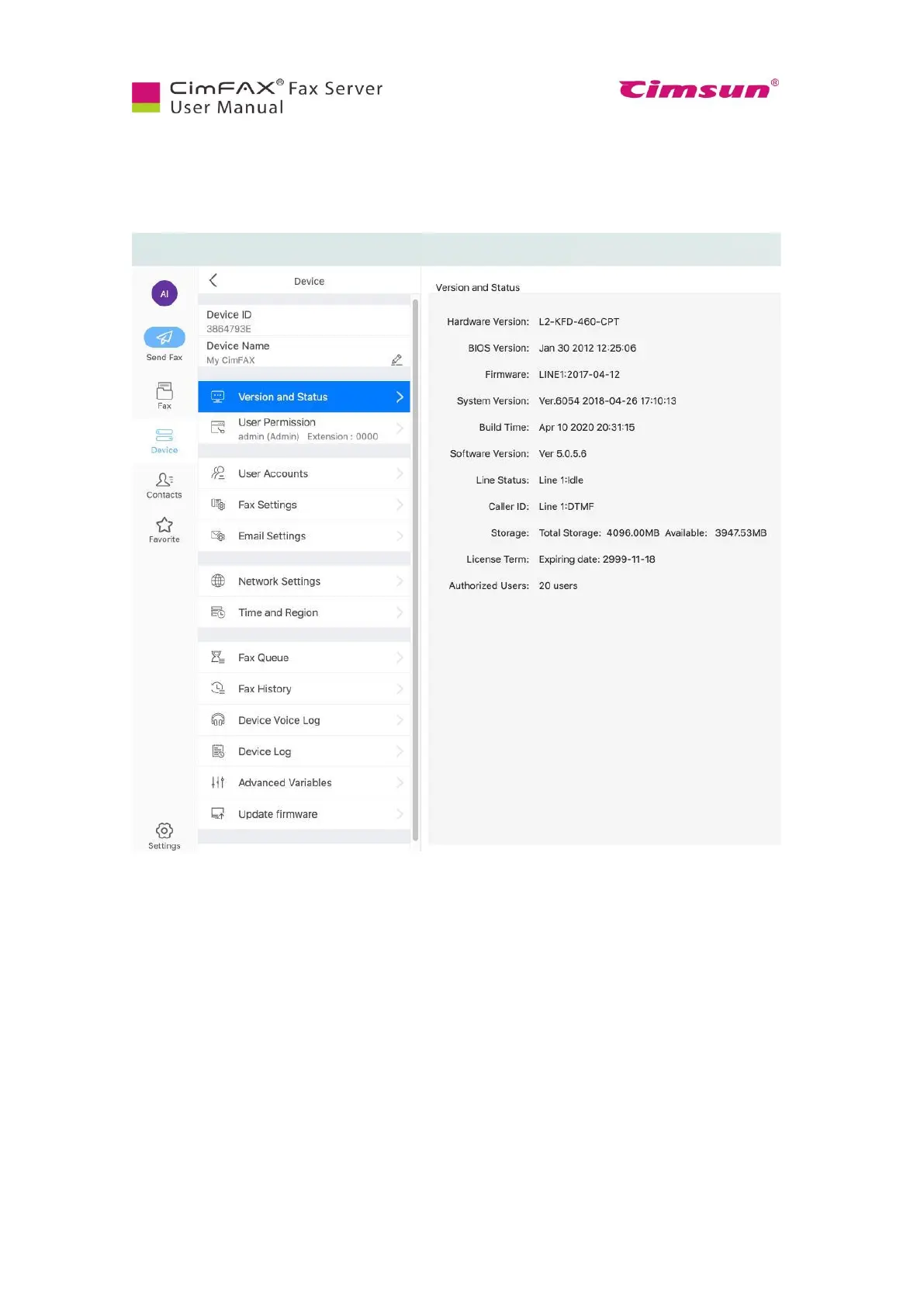
Task: Click the Cimsun logo
Action: click(699, 89)
